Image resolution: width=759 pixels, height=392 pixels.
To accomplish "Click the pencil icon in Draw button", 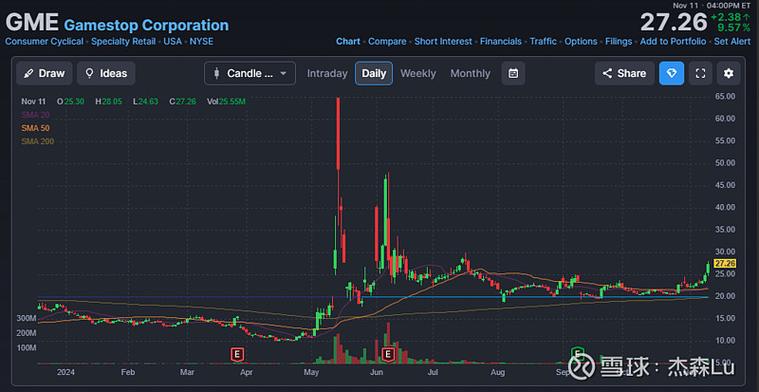I will click(29, 74).
